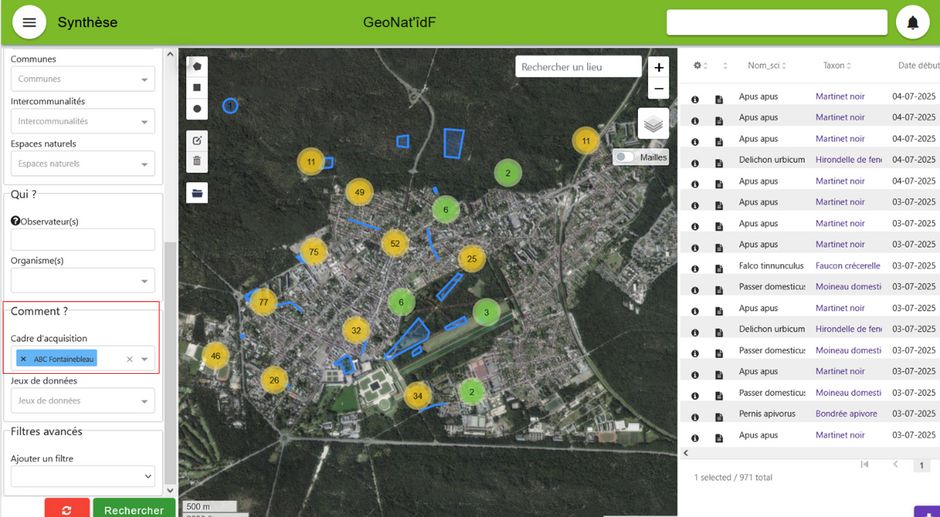Select the rectangle drawing tool

[x=197, y=88]
